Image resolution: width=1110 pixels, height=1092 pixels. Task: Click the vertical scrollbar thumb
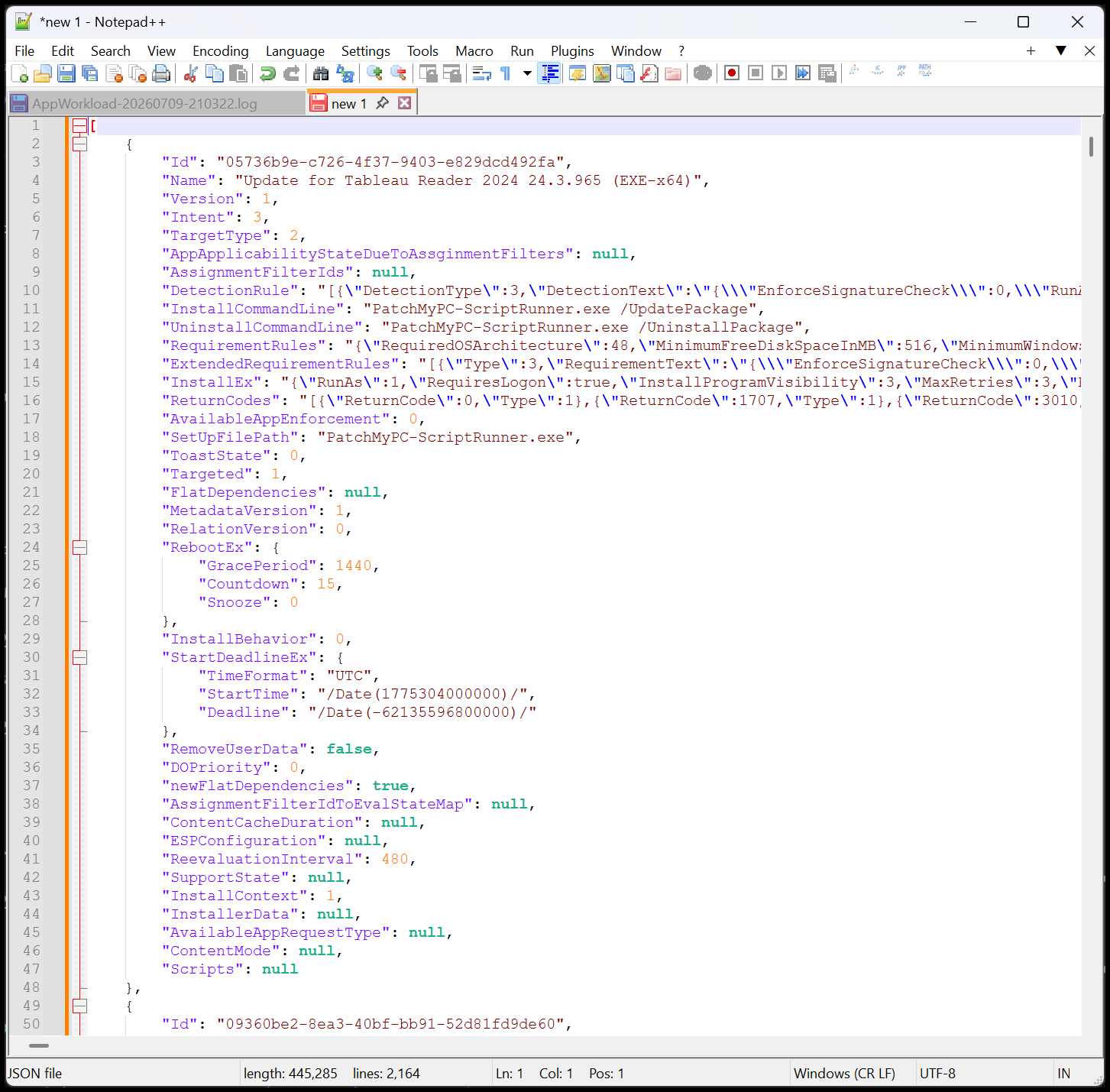click(1091, 146)
